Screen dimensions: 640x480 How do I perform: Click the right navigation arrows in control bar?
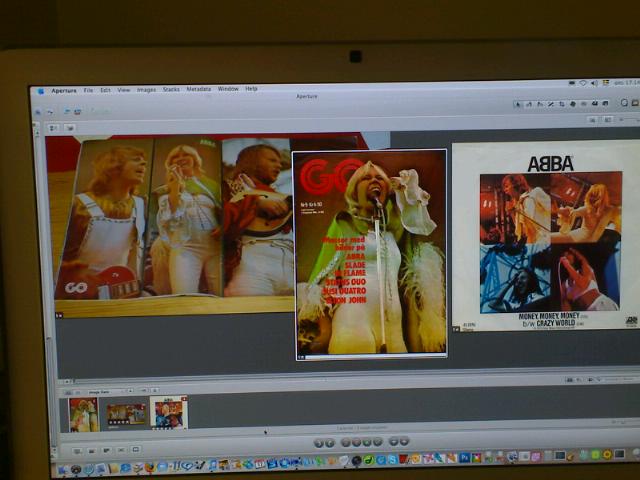click(399, 441)
